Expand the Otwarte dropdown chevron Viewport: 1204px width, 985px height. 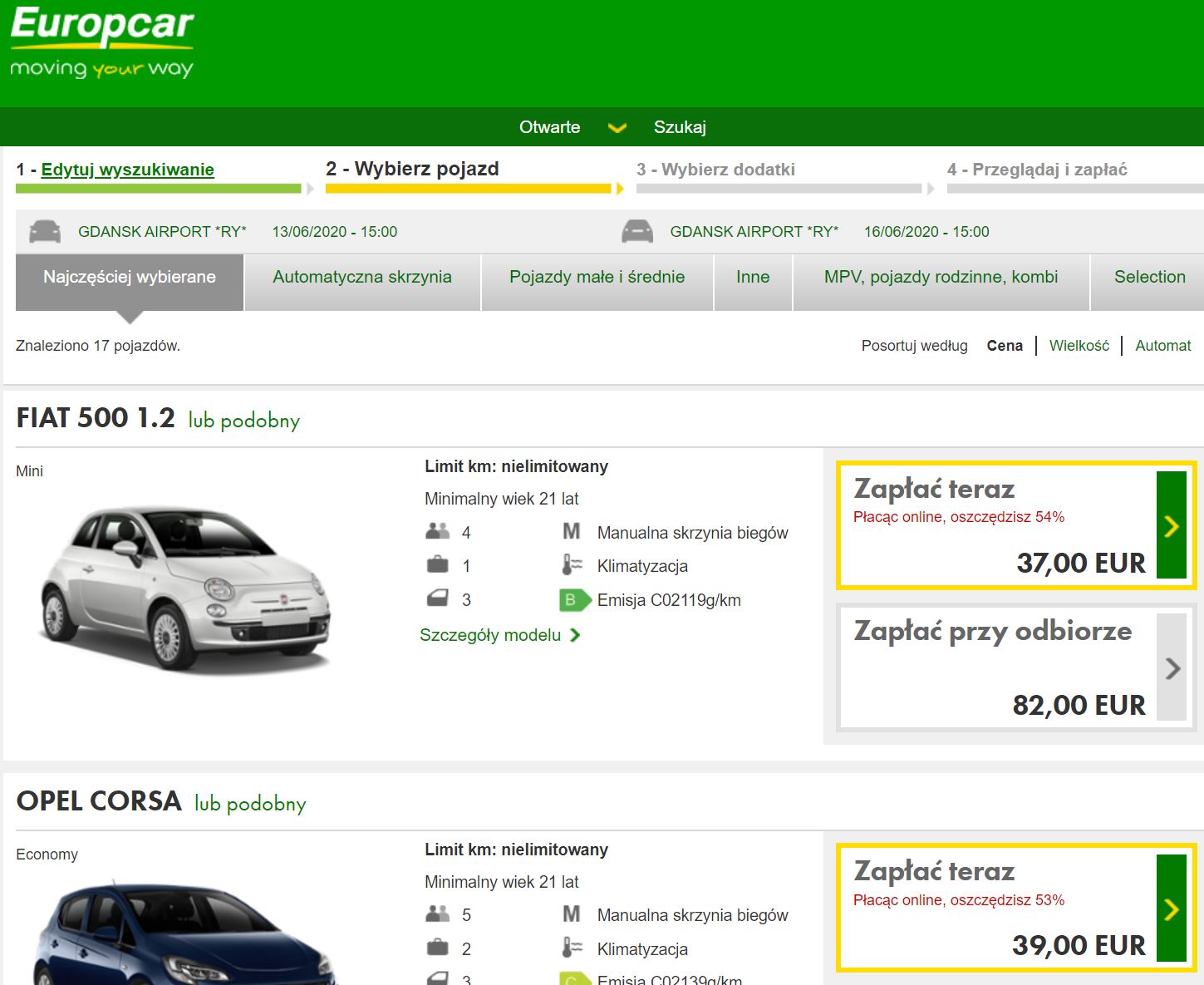click(617, 128)
